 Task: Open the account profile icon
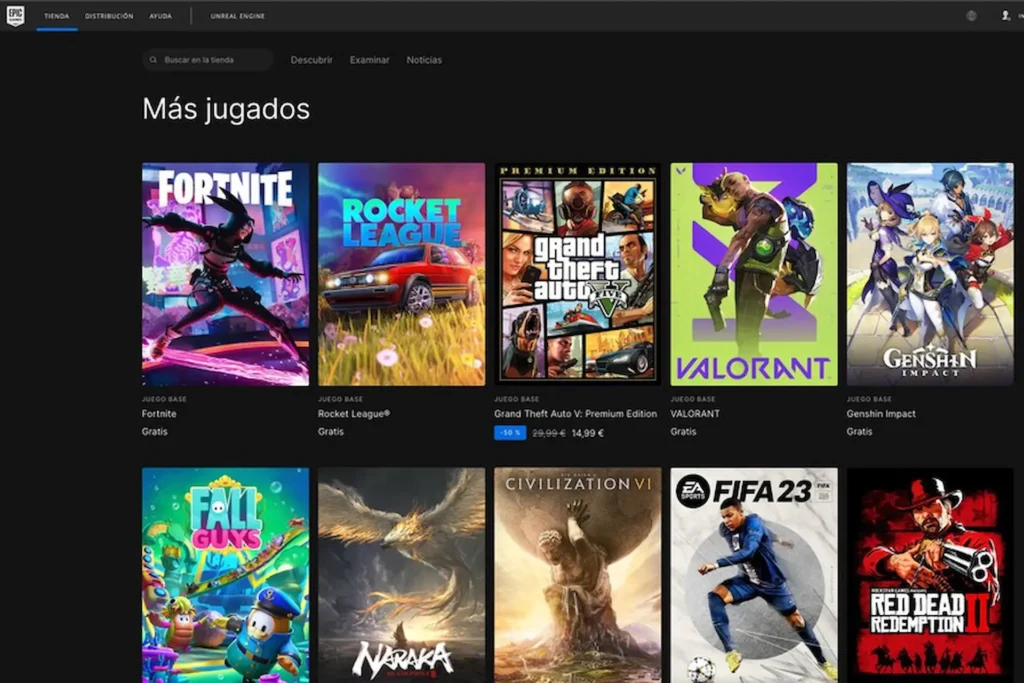1004,15
